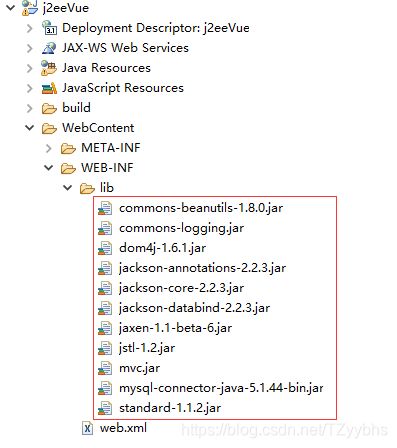The width and height of the screenshot is (397, 448).
Task: Expand the Java Resources node
Action: [29, 68]
